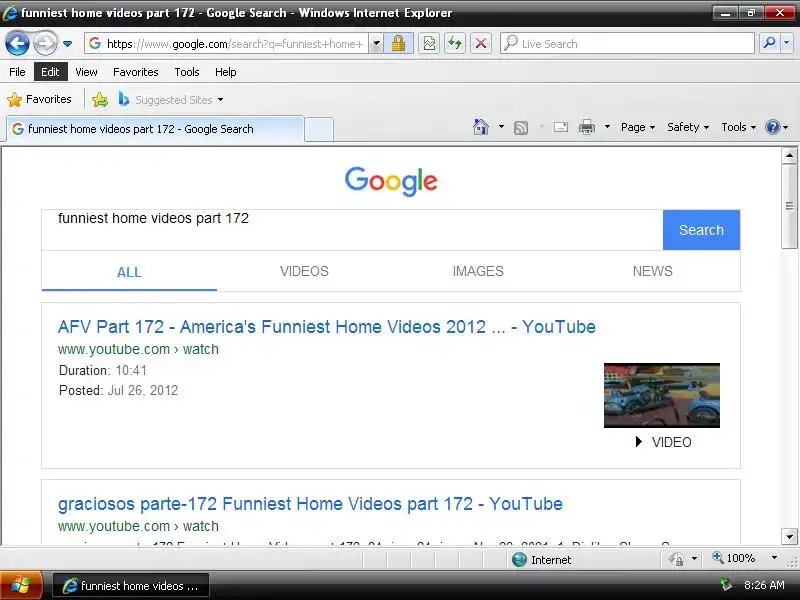Click the AFV video thumbnail
Image resolution: width=800 pixels, height=600 pixels.
pyautogui.click(x=662, y=395)
